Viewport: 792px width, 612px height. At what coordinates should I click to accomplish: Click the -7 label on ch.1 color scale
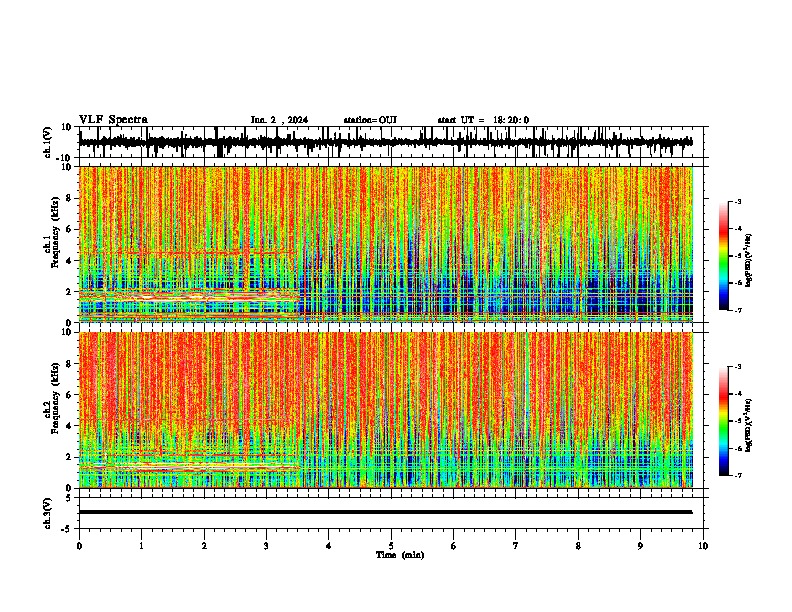[738, 310]
